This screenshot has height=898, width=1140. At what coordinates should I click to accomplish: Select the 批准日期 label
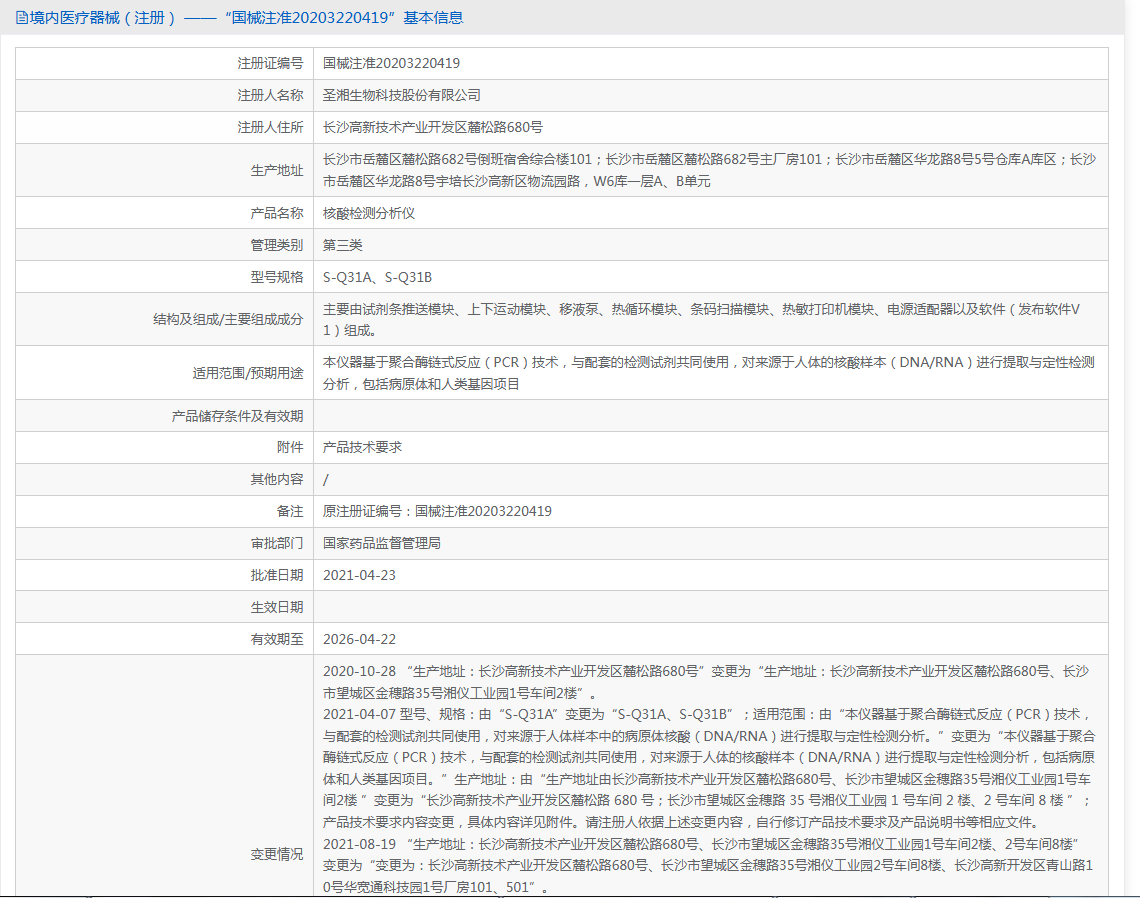276,575
